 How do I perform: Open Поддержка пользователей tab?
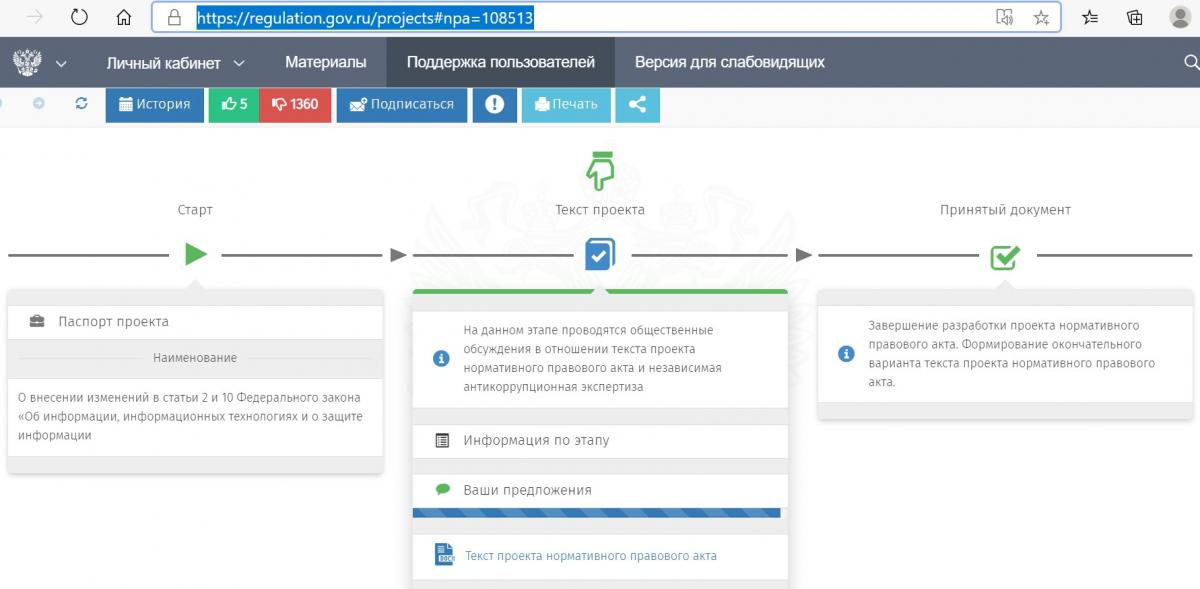tap(500, 62)
